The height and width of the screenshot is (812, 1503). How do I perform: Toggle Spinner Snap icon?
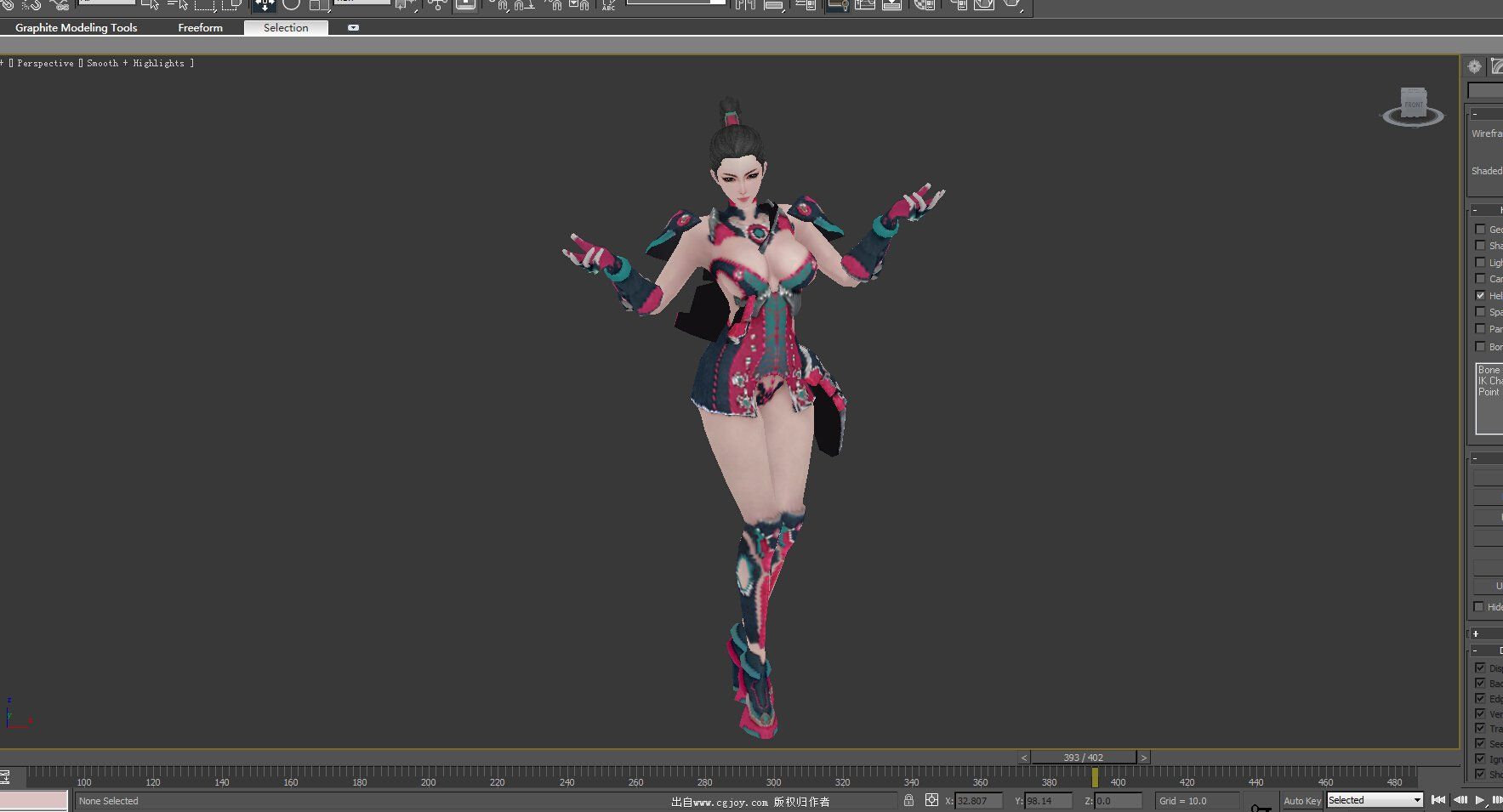pos(579,4)
